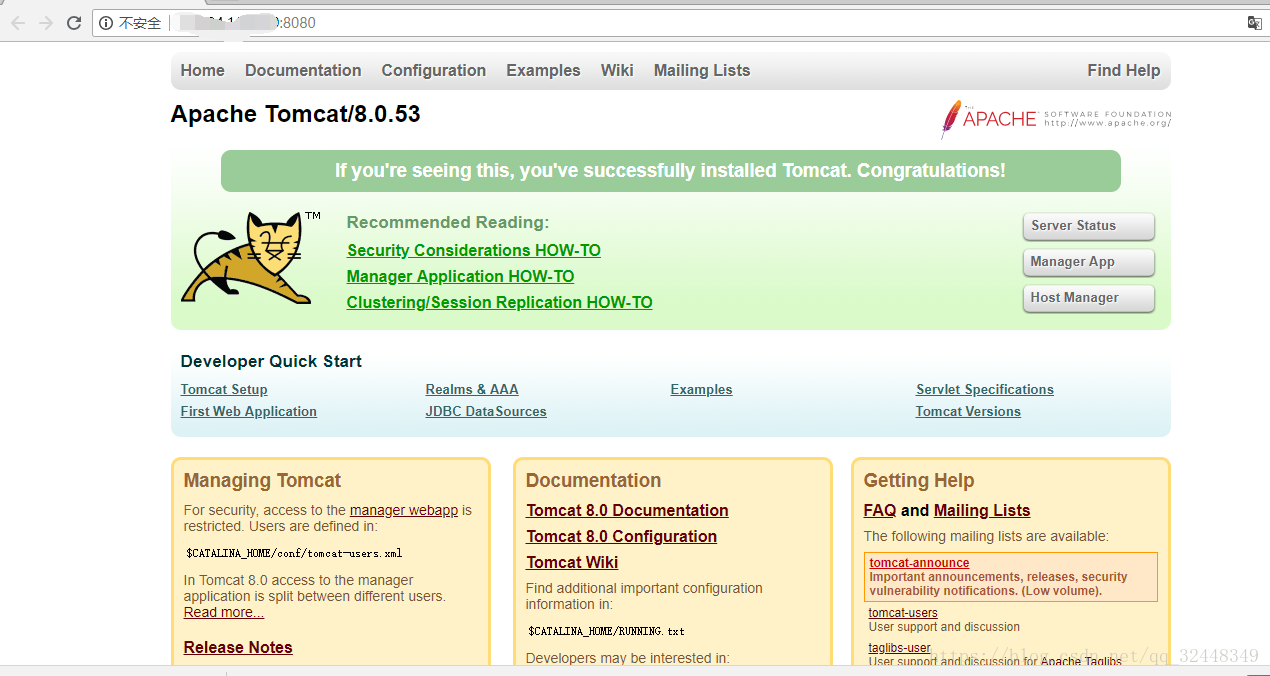
Task: Open Mailing Lists link under Getting Help
Action: point(982,510)
